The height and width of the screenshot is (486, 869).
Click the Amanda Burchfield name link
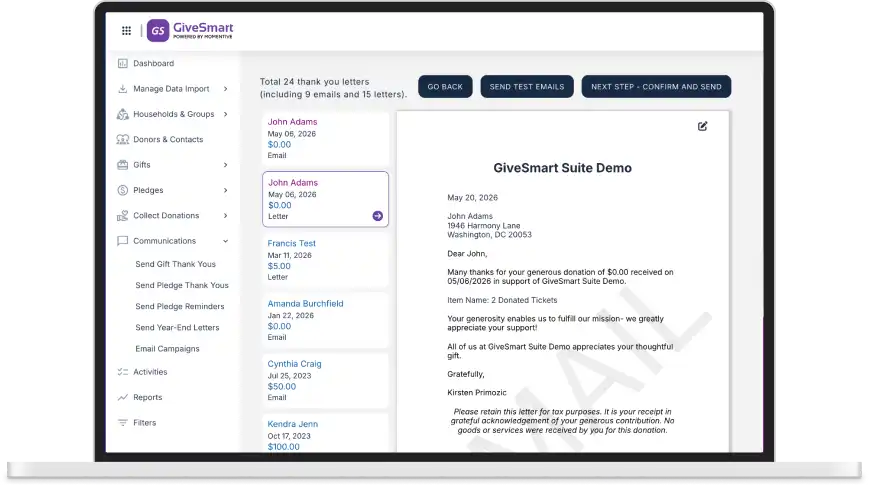[305, 304]
